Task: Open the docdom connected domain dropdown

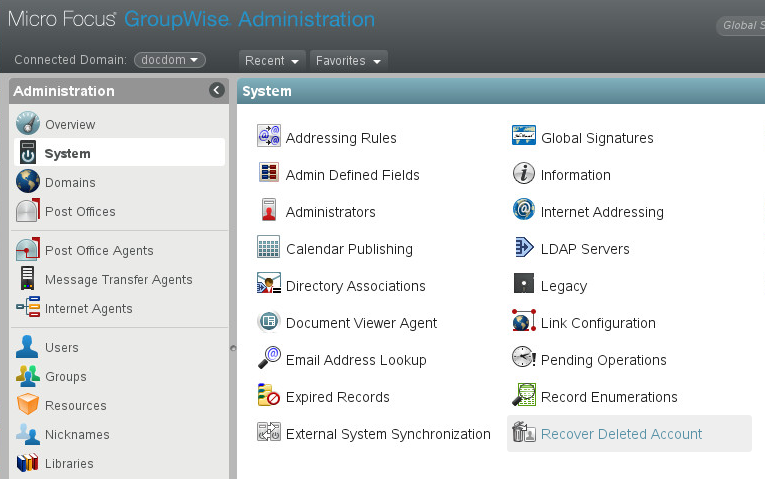Action: click(x=169, y=60)
